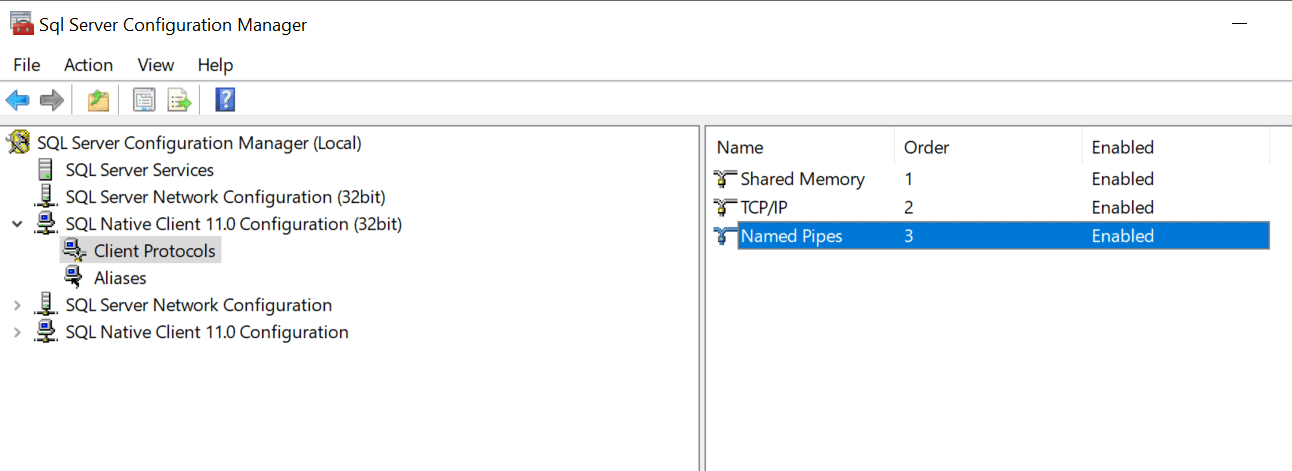This screenshot has width=1292, height=471.
Task: Select SQL Native Client 11.0 Configuration without 32bit
Action: point(207,332)
